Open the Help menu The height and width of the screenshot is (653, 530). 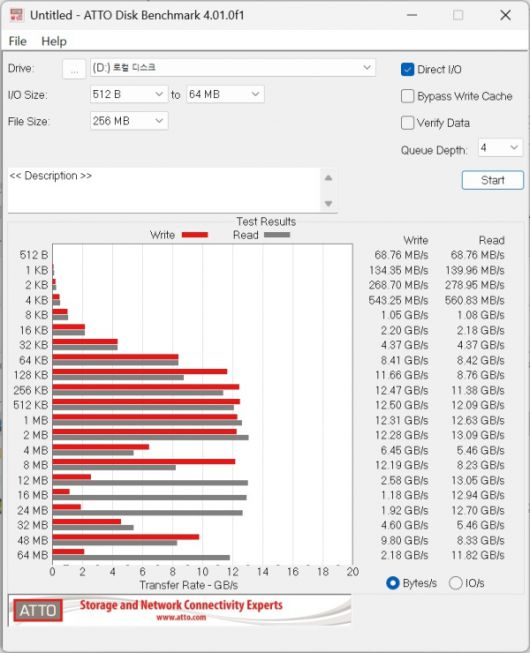(54, 41)
